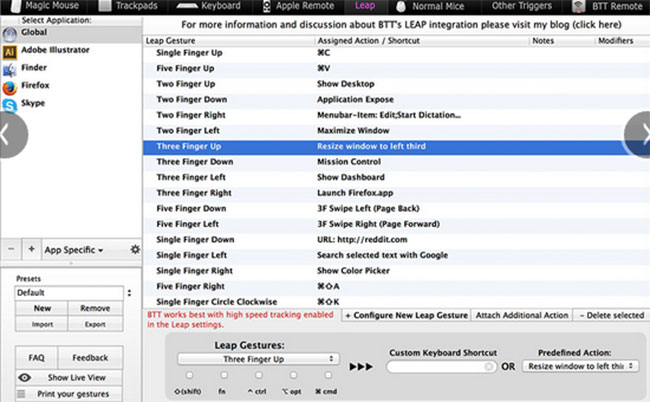Pick the Skype icon in application list
Screen dimensions: 650x402
click(10, 105)
